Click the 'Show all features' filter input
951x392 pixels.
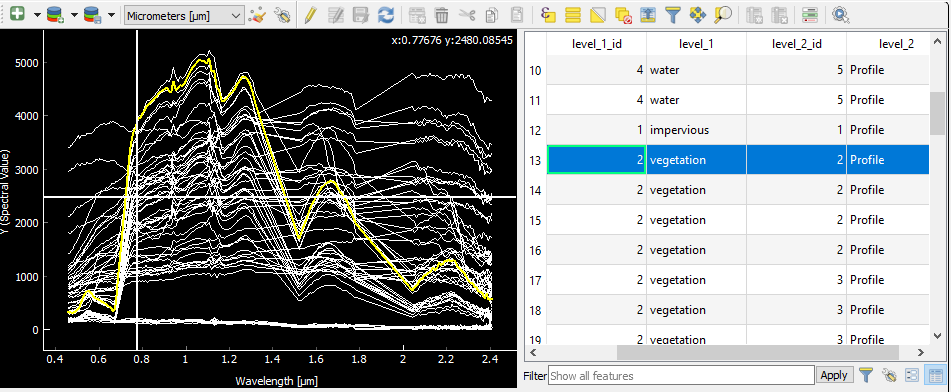[681, 376]
